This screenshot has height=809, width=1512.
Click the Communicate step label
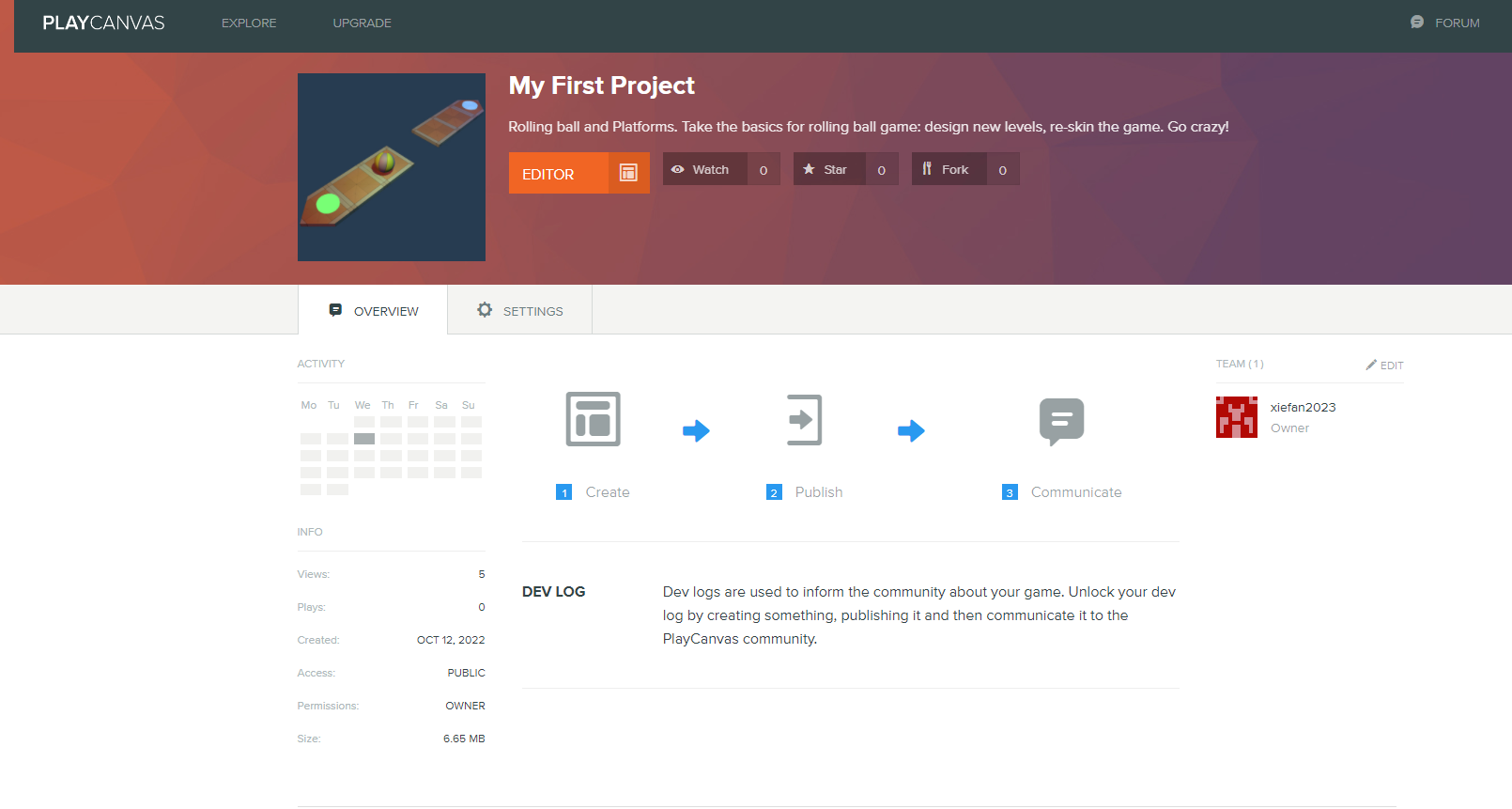1076,492
